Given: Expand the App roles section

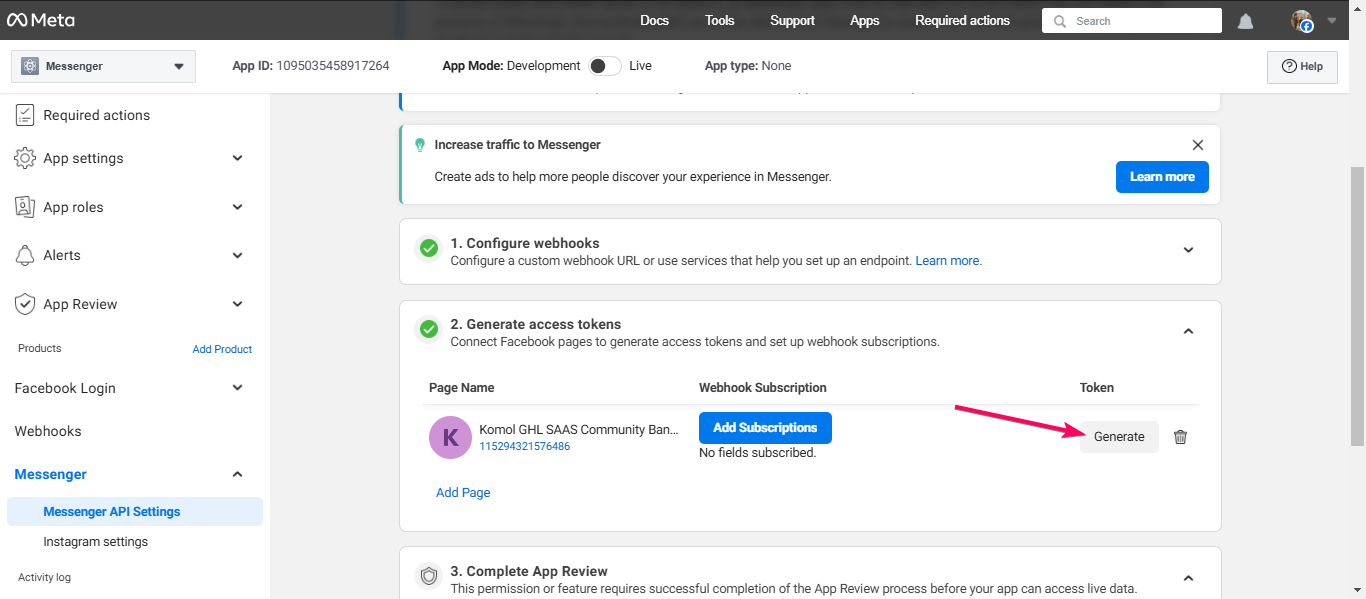Looking at the screenshot, I should coord(237,207).
